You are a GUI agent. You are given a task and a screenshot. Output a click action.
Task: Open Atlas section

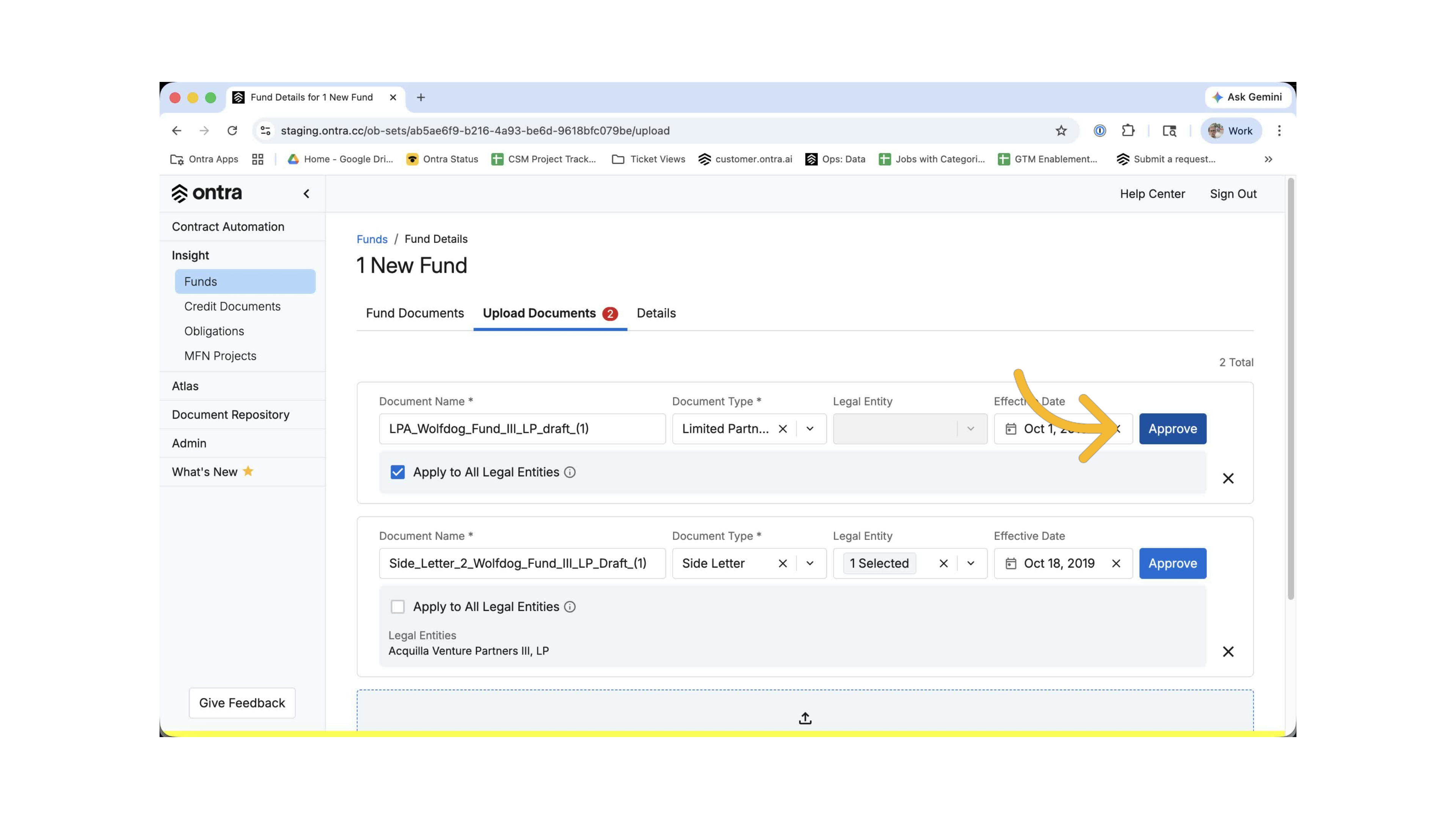185,386
